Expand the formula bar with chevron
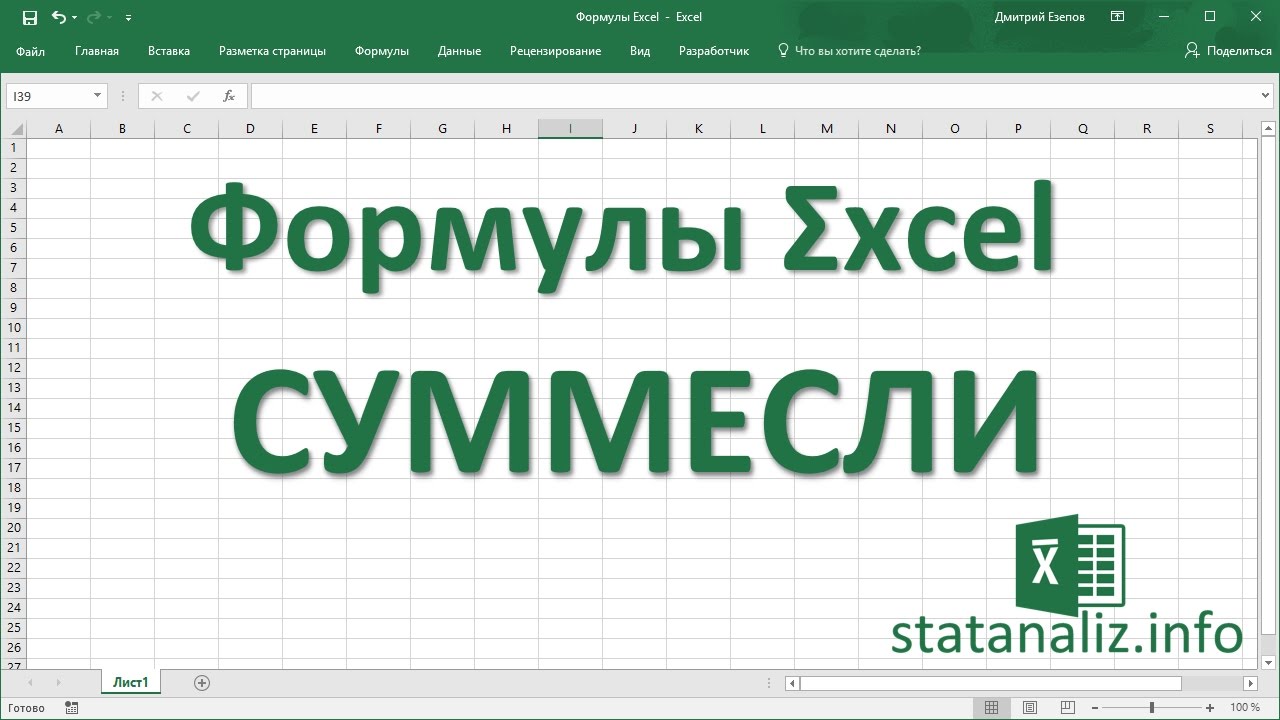Image resolution: width=1280 pixels, height=720 pixels. [x=1267, y=96]
